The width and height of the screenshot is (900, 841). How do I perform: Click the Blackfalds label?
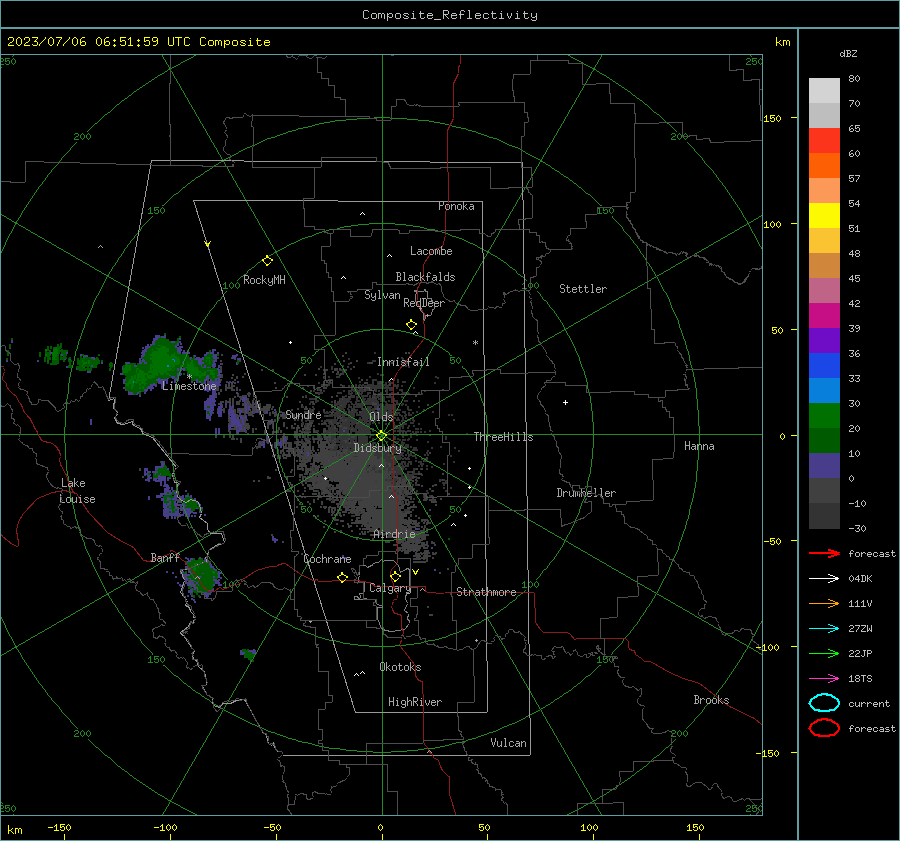pos(425,277)
